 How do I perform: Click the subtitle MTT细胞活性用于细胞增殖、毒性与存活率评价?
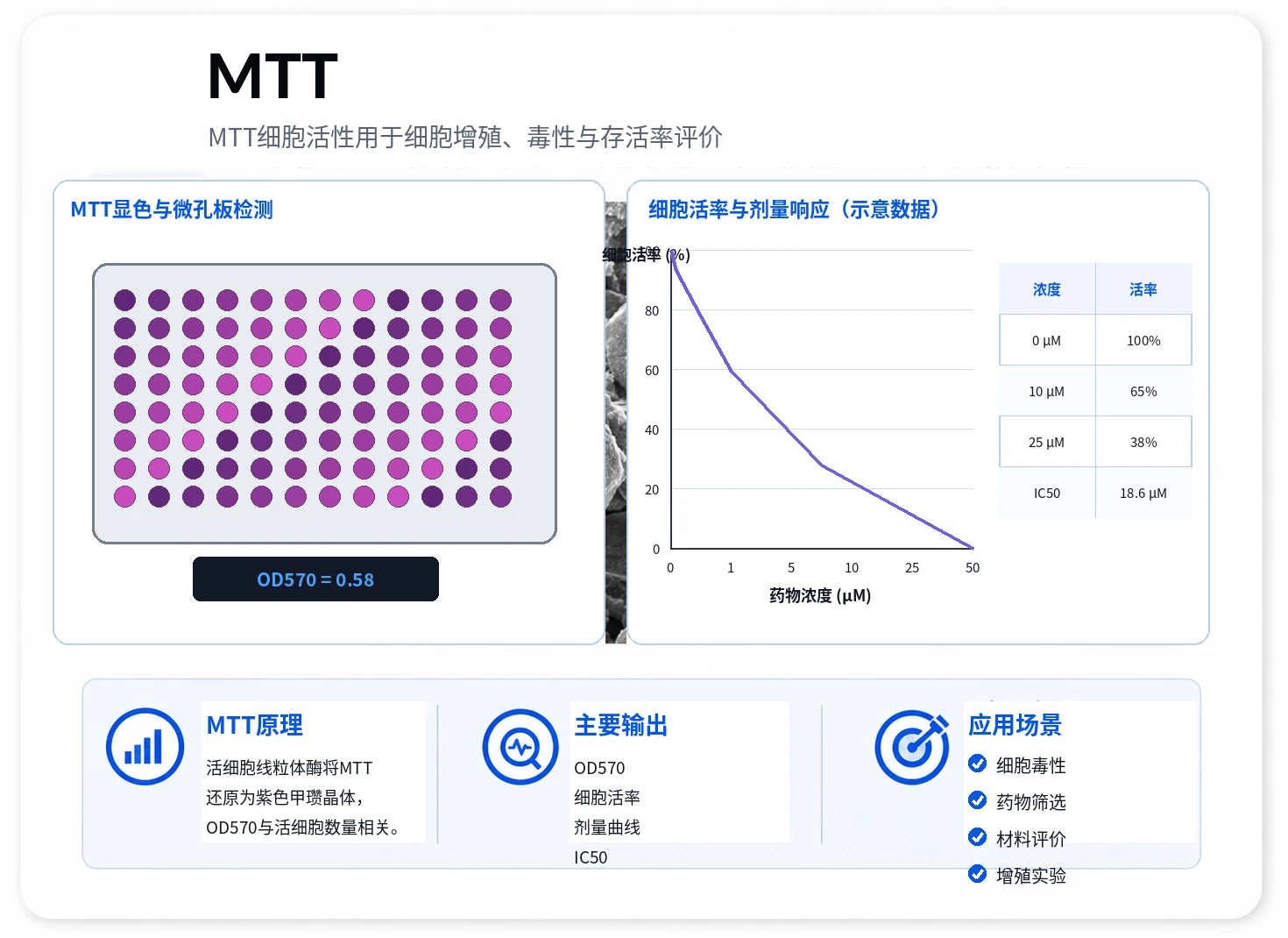click(x=465, y=137)
